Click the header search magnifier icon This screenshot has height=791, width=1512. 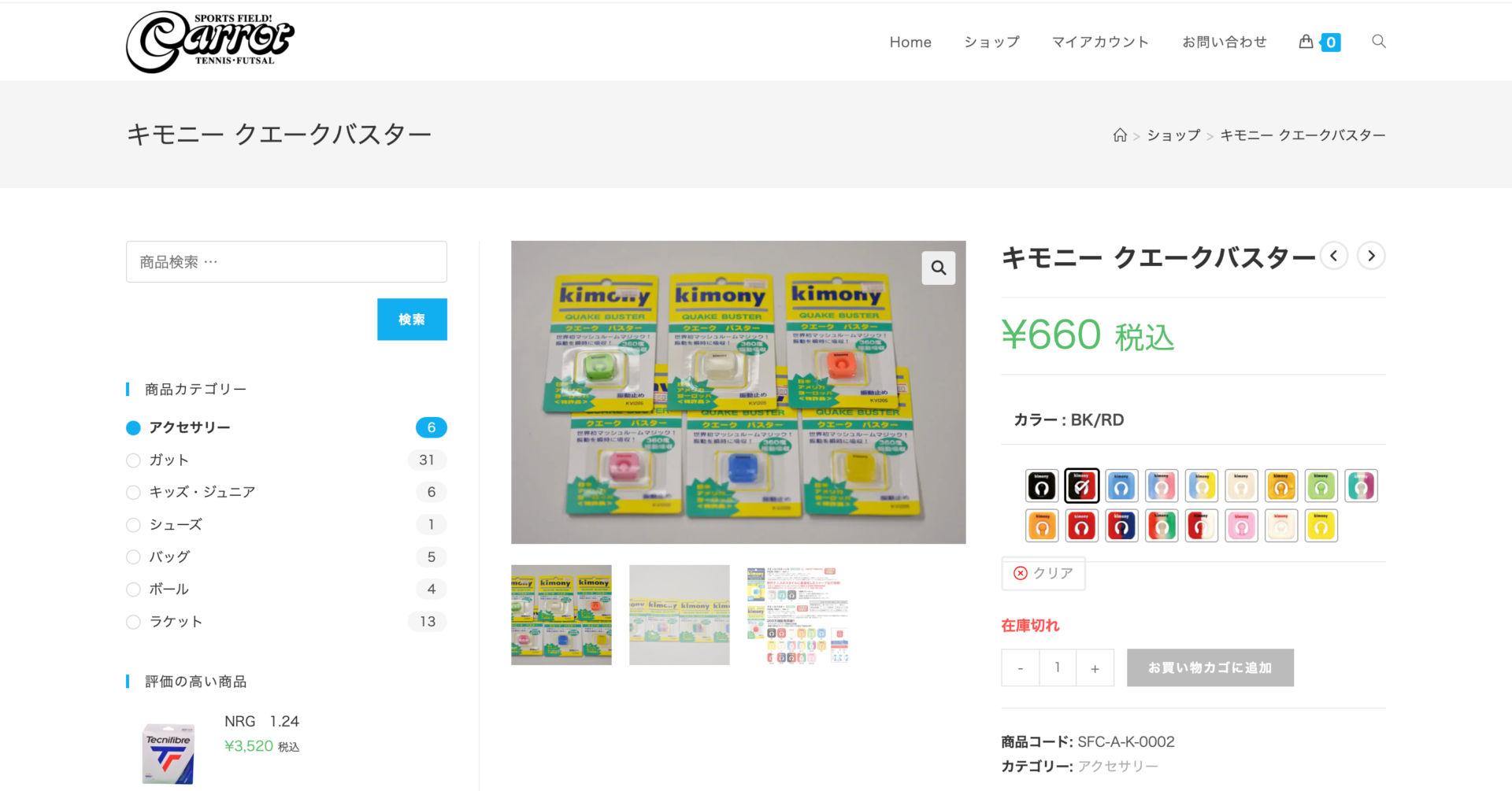(x=1378, y=41)
